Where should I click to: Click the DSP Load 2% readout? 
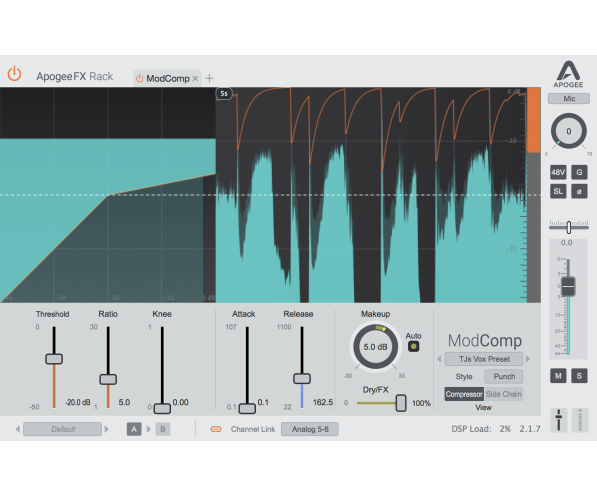pos(481,429)
